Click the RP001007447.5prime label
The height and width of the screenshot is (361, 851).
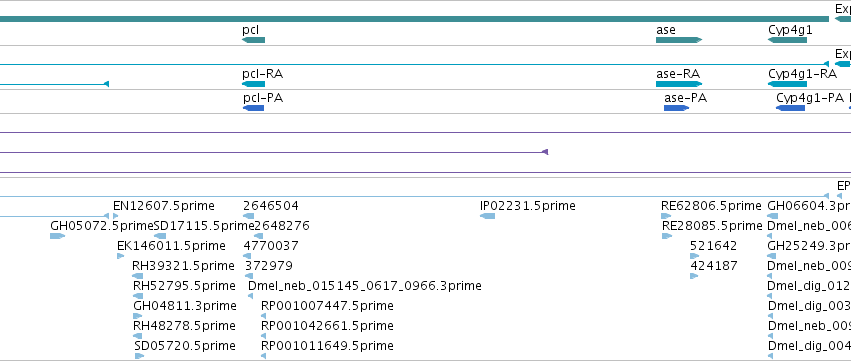click(327, 306)
